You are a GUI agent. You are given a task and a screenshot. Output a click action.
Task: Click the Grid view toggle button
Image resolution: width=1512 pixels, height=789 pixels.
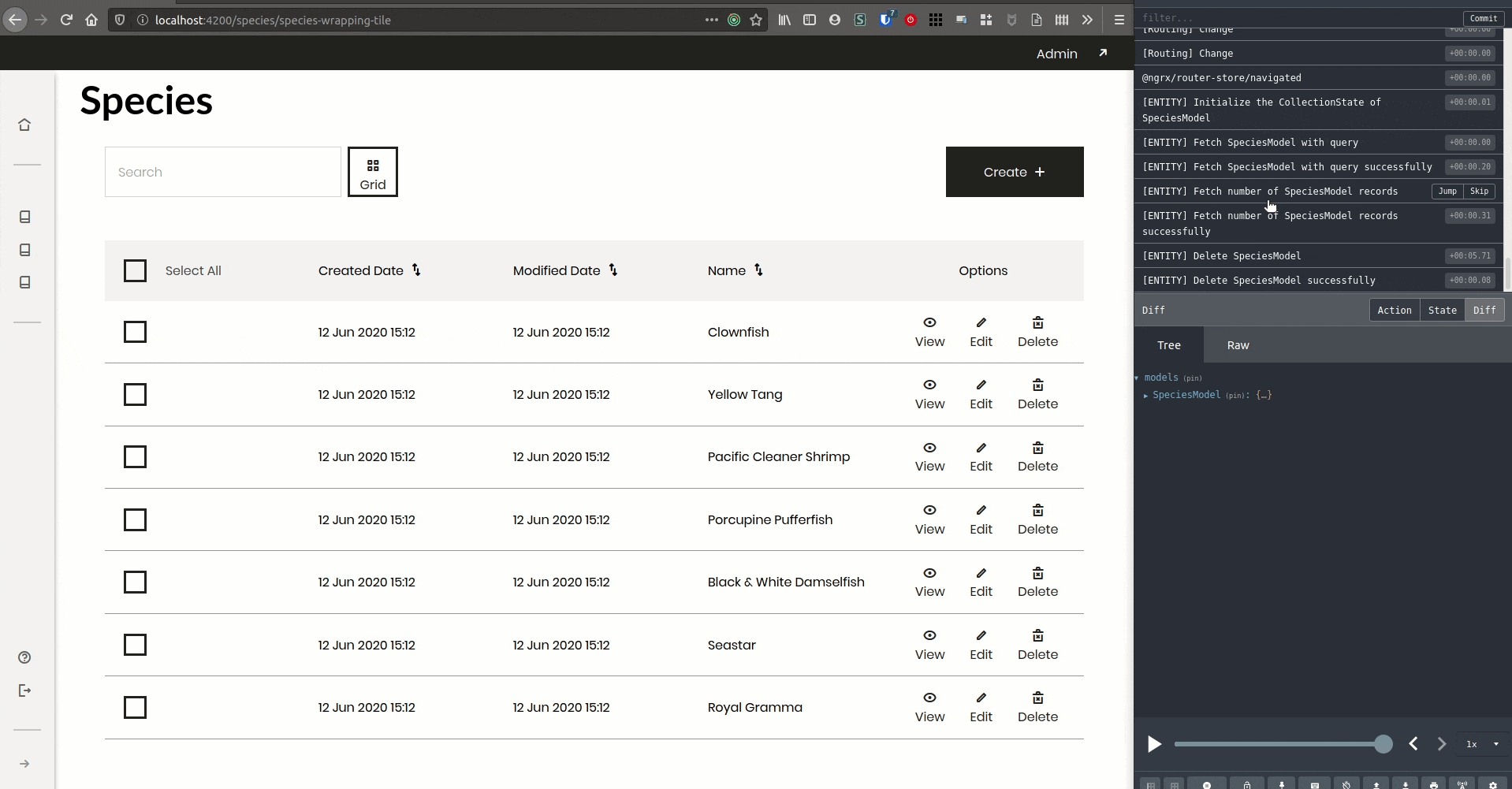click(373, 172)
